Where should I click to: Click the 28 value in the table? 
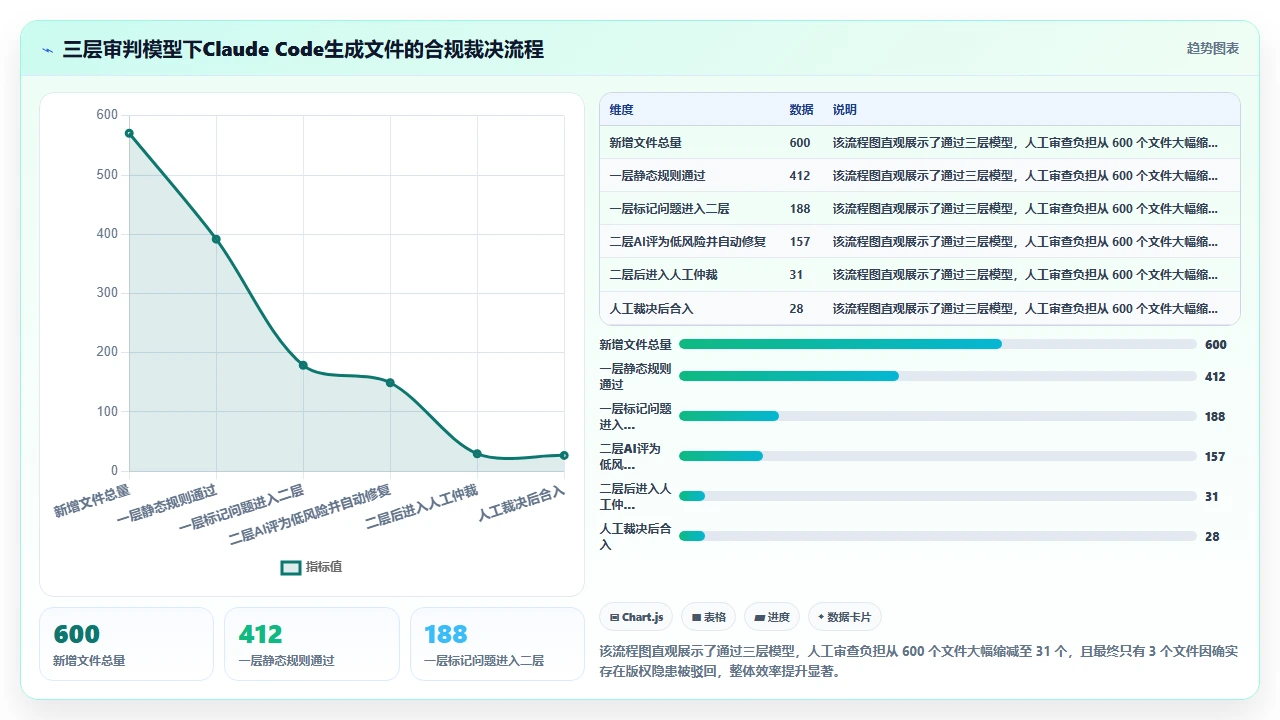click(796, 308)
